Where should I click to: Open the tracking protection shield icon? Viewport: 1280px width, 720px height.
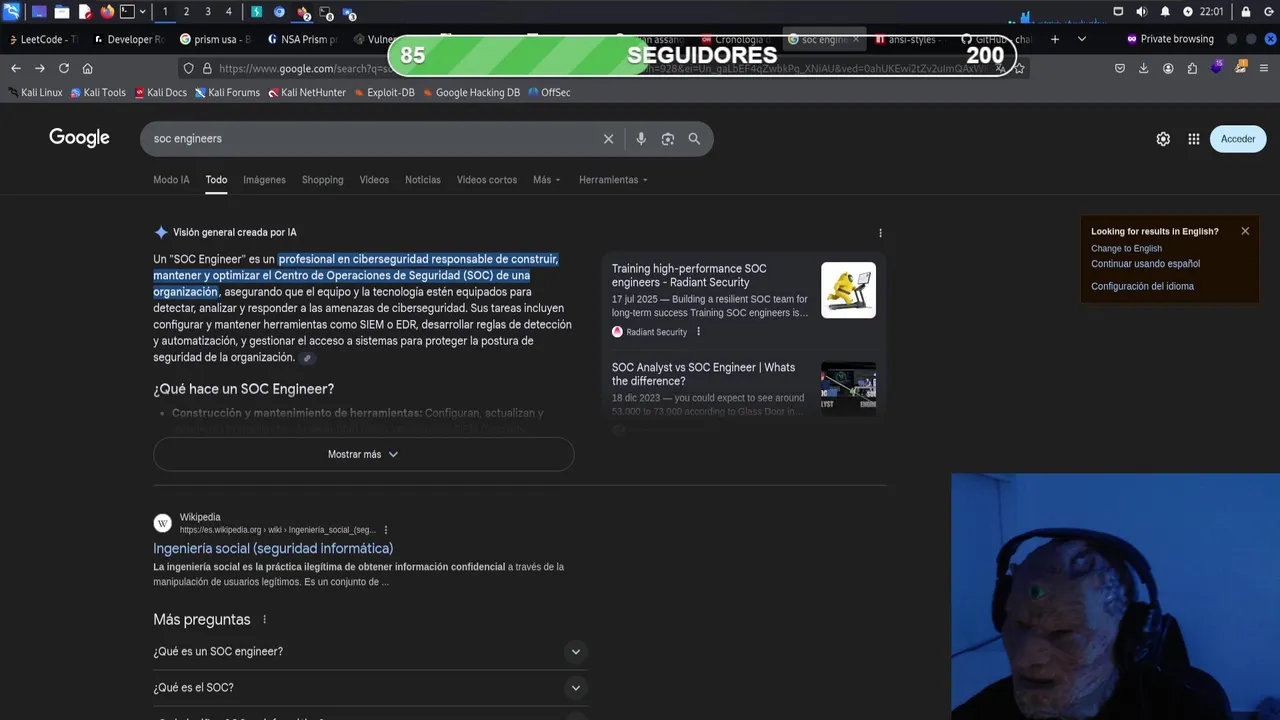click(x=188, y=68)
